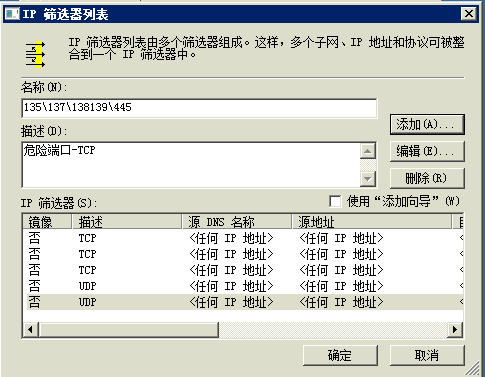Select the first TCP filter row

pyautogui.click(x=245, y=238)
